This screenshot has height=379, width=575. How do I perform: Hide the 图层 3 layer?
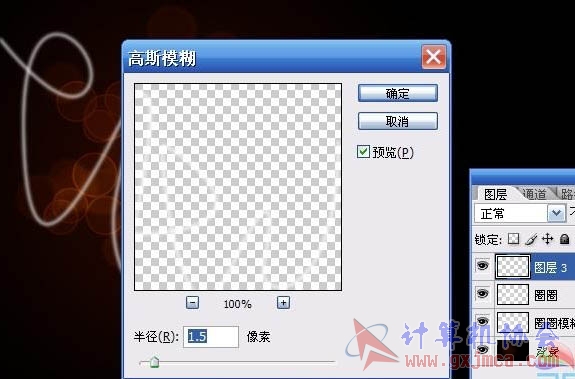pyautogui.click(x=482, y=265)
